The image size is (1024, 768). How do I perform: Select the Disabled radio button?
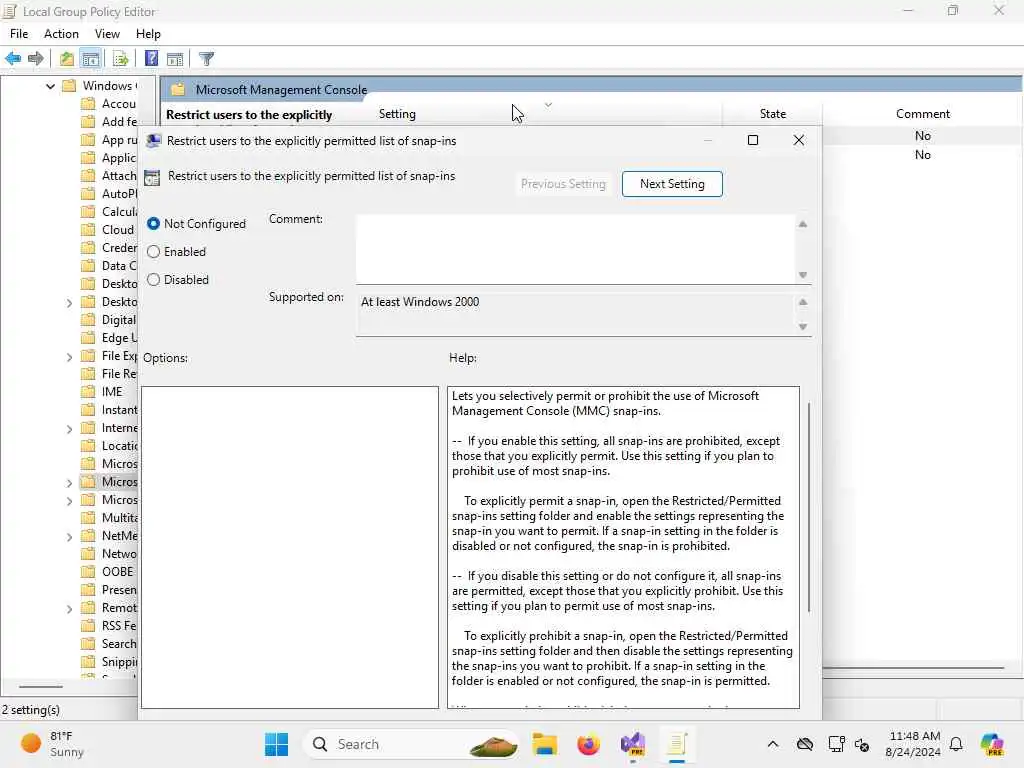[x=153, y=280]
